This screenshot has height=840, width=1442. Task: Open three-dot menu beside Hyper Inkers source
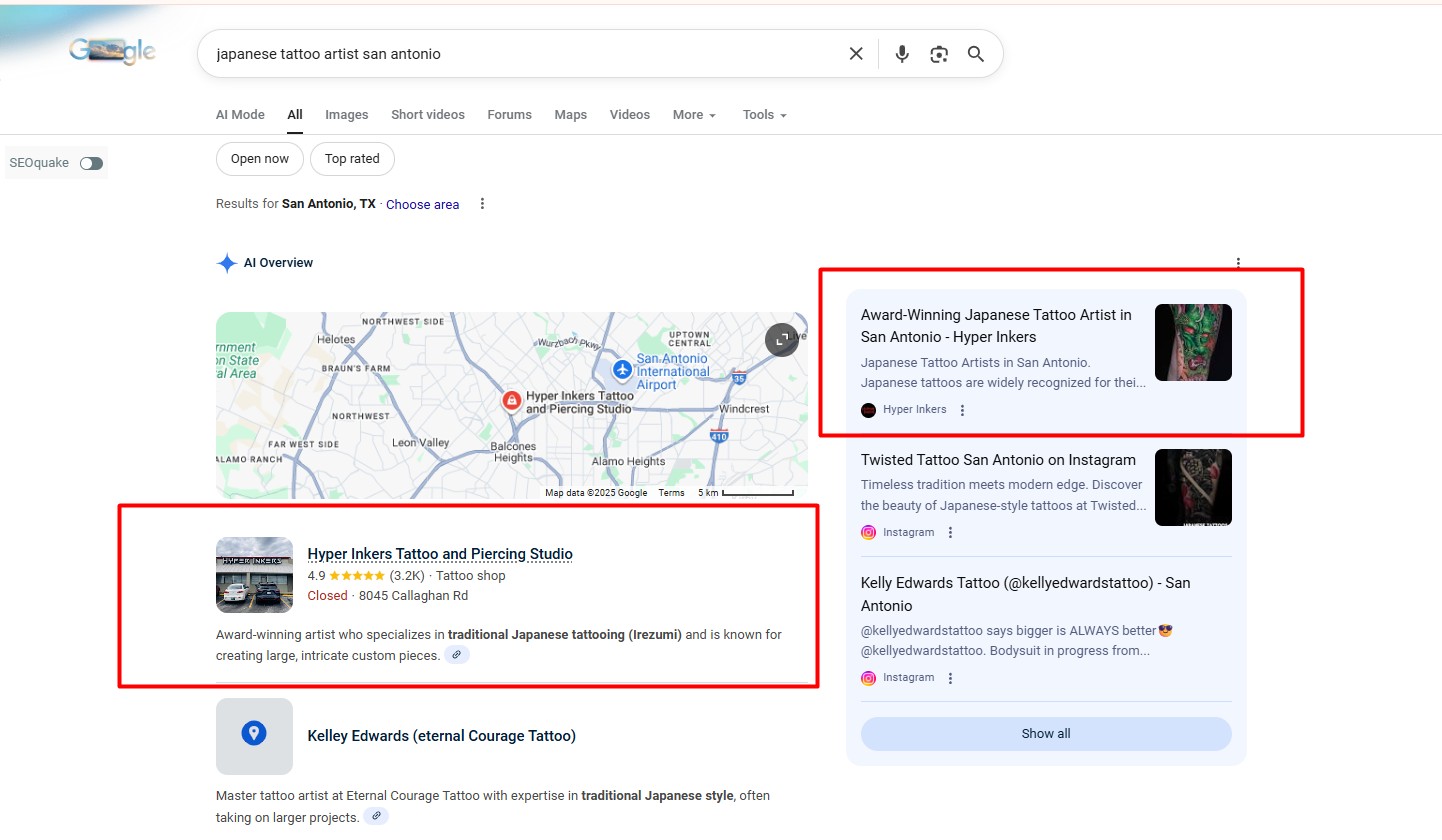[962, 410]
